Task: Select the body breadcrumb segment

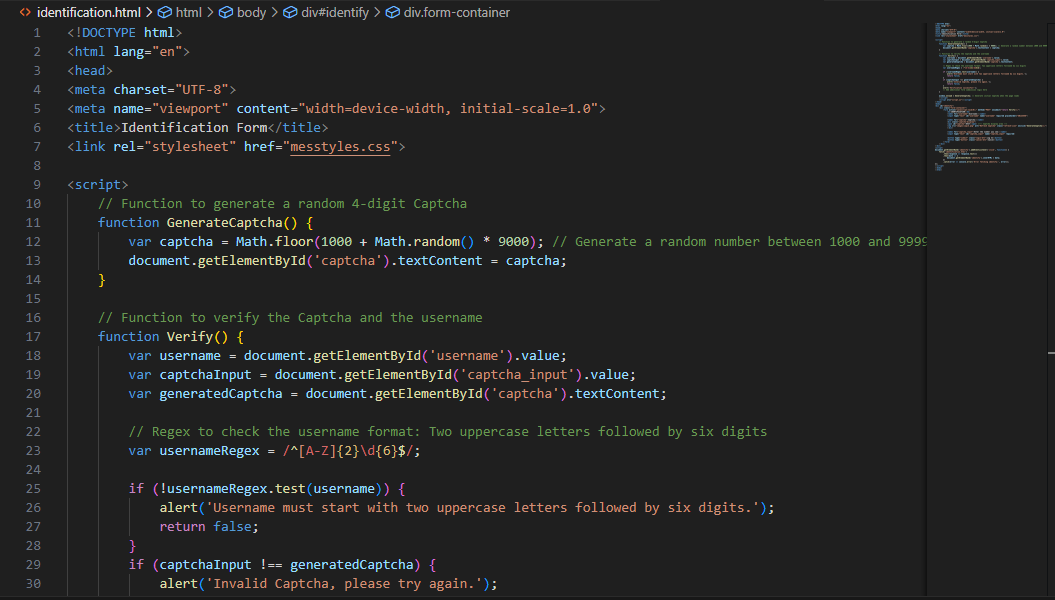Action: 252,12
